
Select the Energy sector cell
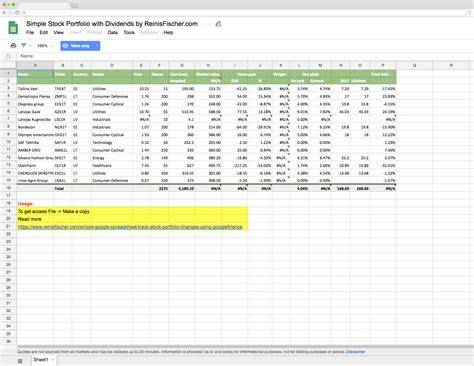[112, 158]
